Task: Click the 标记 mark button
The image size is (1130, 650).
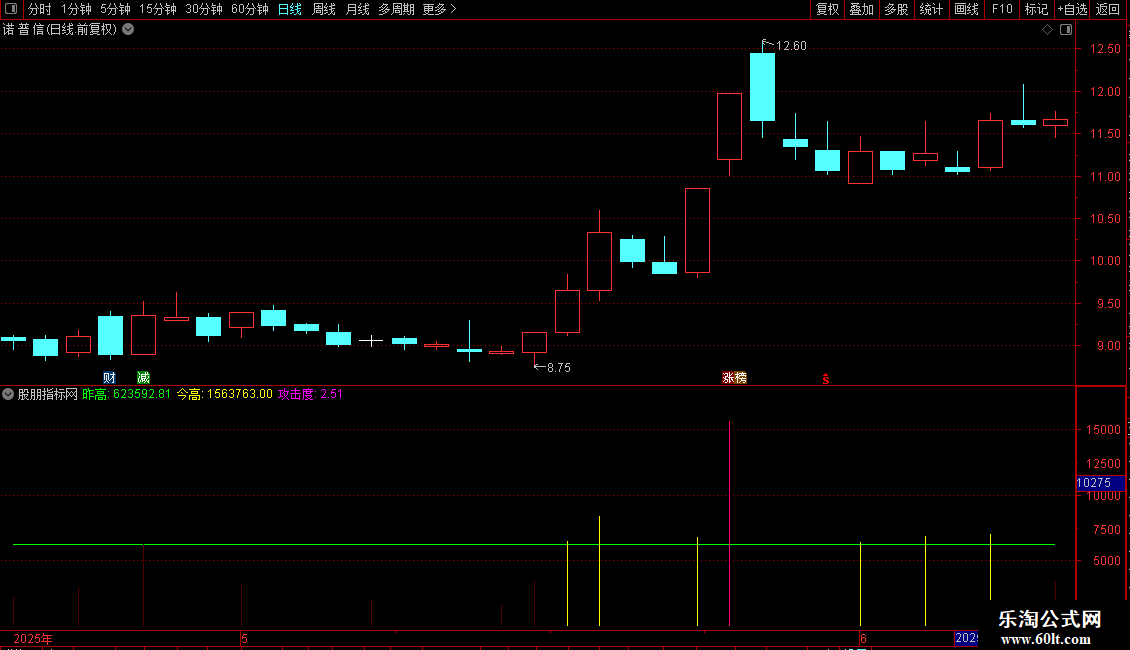Action: (x=1036, y=9)
